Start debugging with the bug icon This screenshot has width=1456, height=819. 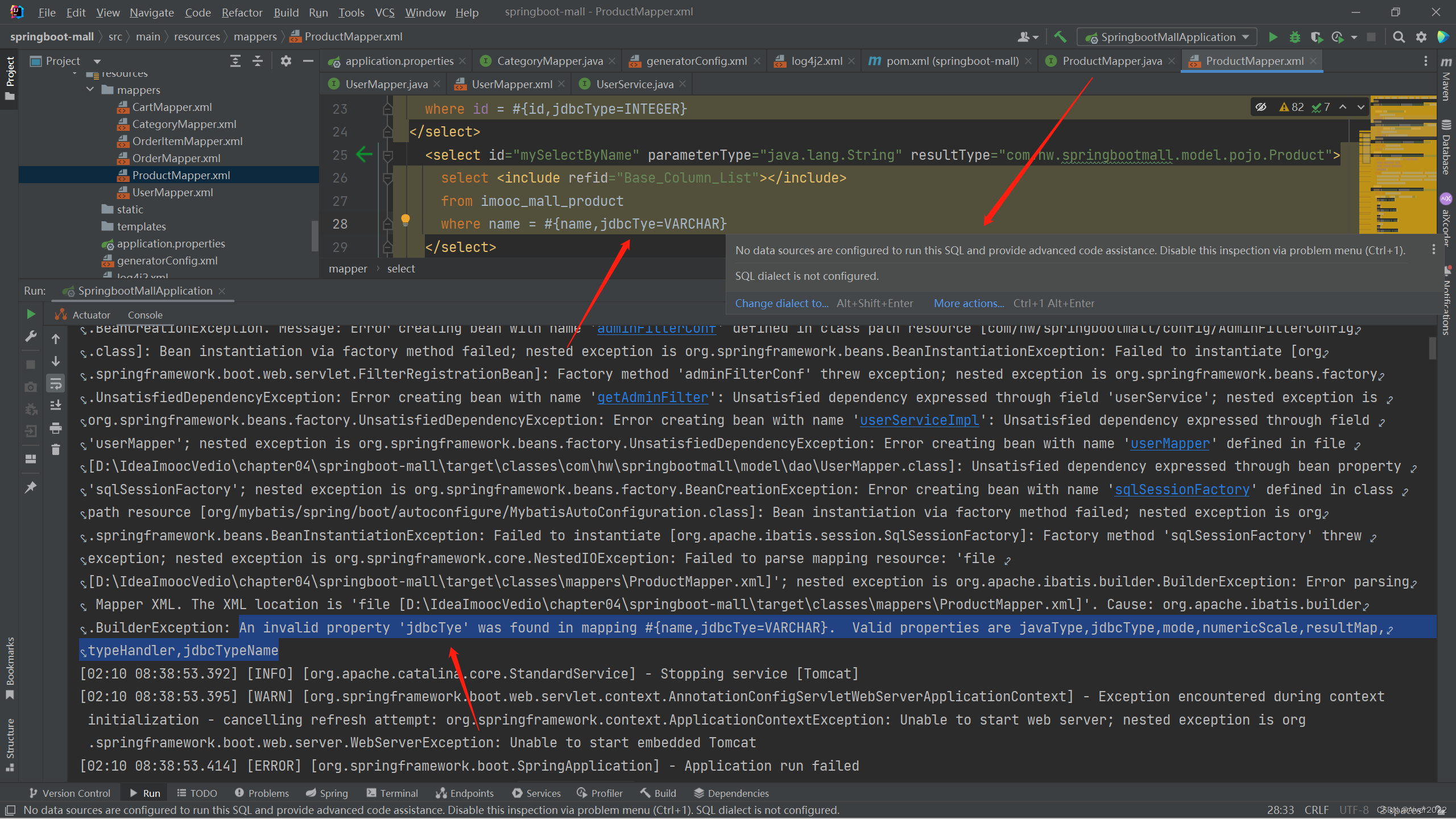(x=1295, y=37)
